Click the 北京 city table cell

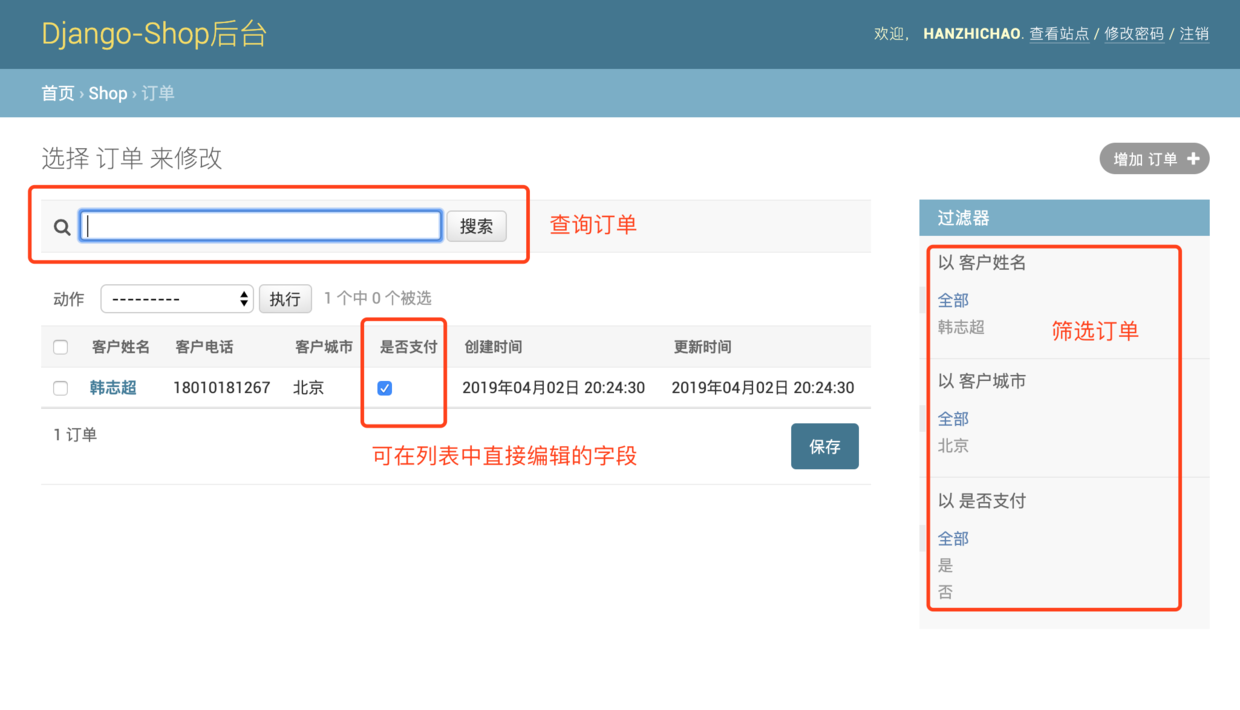pyautogui.click(x=309, y=388)
